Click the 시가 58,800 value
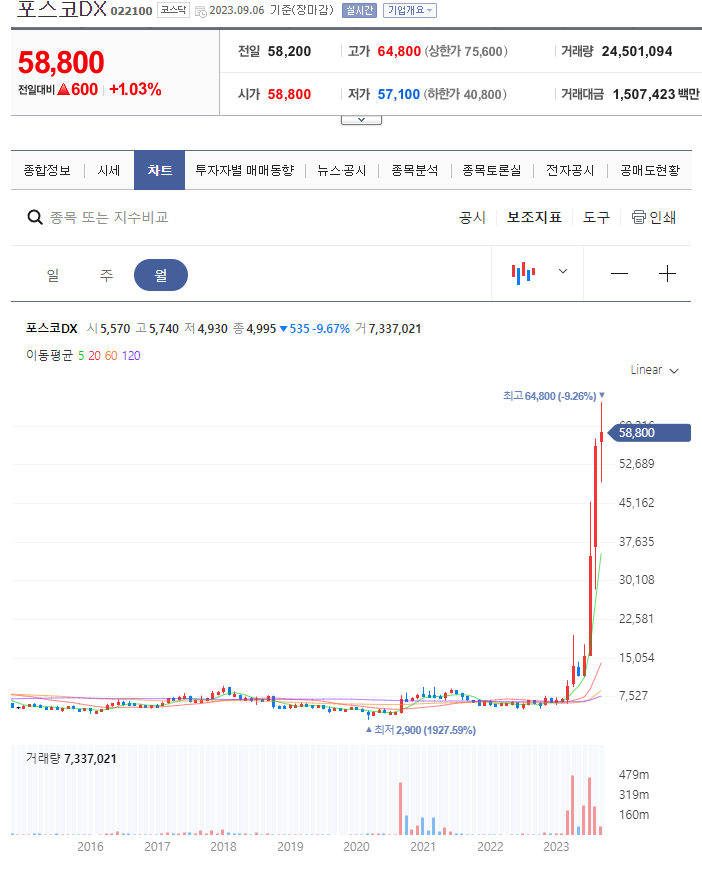The width and height of the screenshot is (702, 877). [x=289, y=95]
